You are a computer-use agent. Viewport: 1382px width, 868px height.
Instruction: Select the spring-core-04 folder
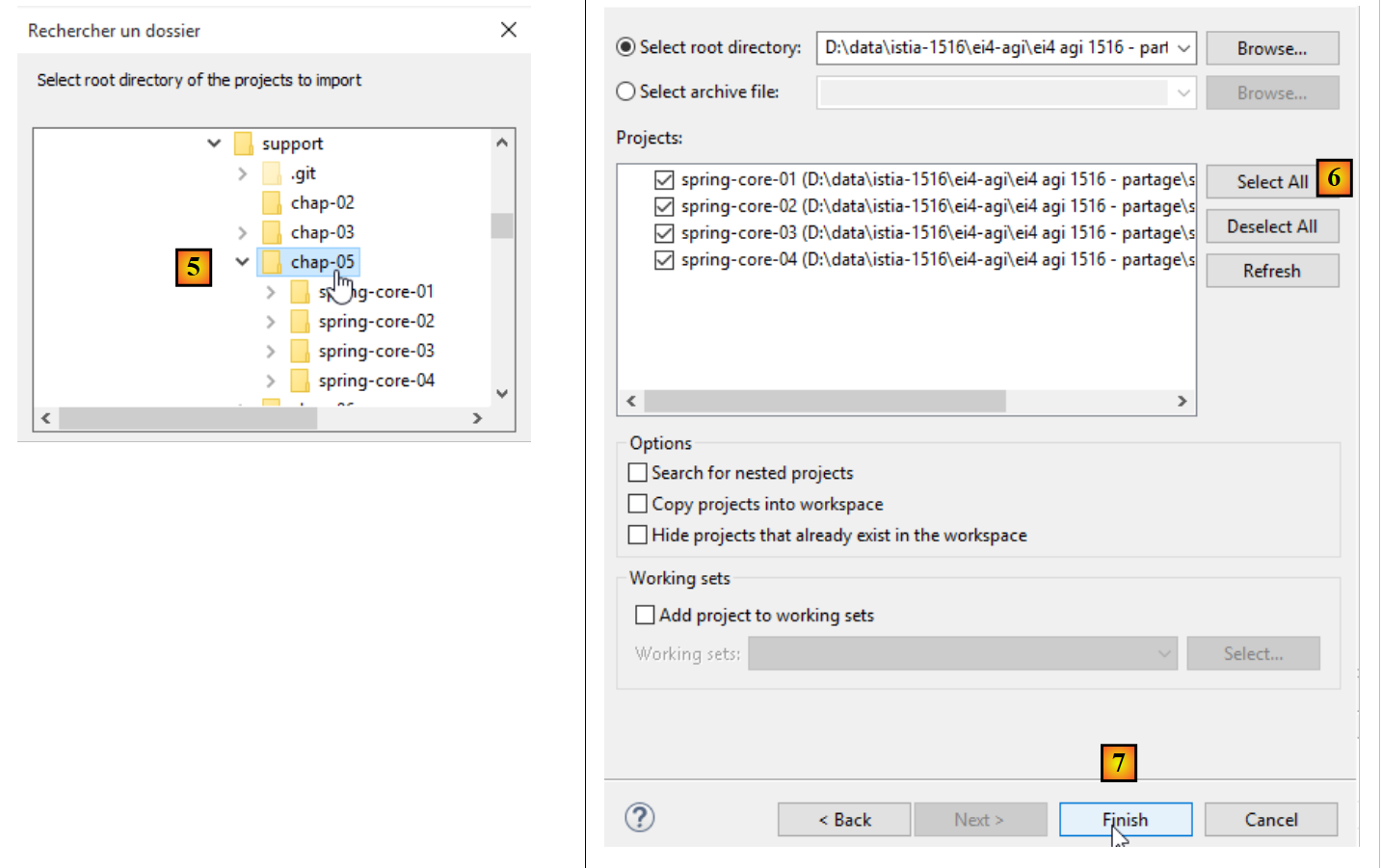coord(376,381)
